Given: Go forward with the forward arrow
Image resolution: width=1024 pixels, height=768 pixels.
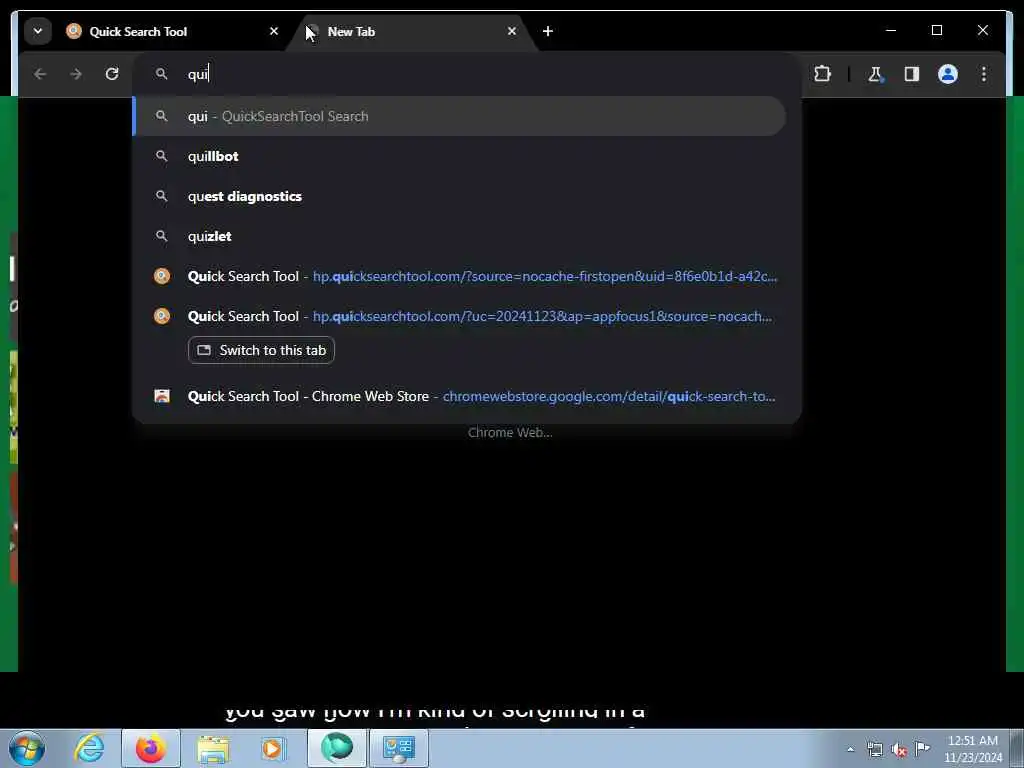Looking at the screenshot, I should tap(76, 74).
